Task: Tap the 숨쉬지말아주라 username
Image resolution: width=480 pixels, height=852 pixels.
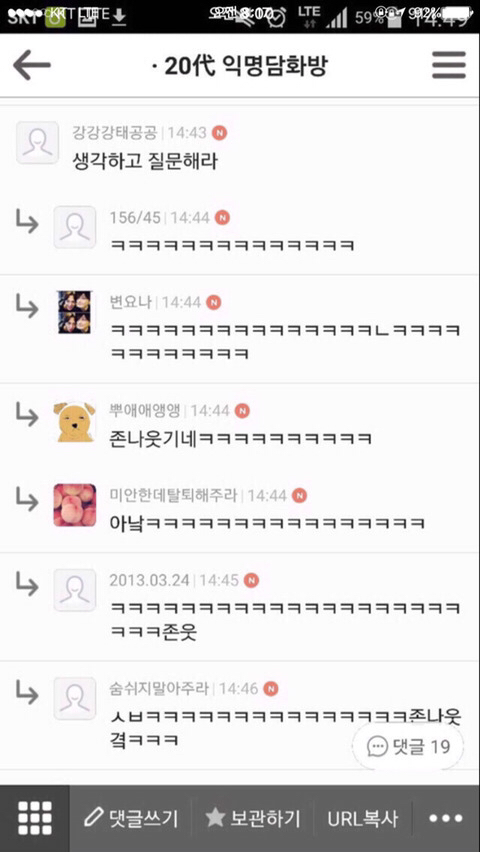Action: (159, 689)
